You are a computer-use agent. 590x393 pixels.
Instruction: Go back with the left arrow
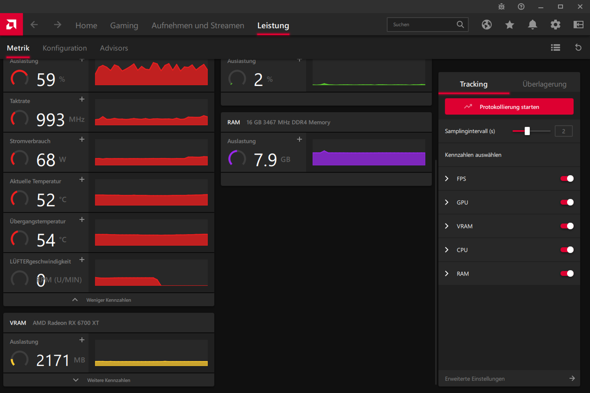[34, 25]
